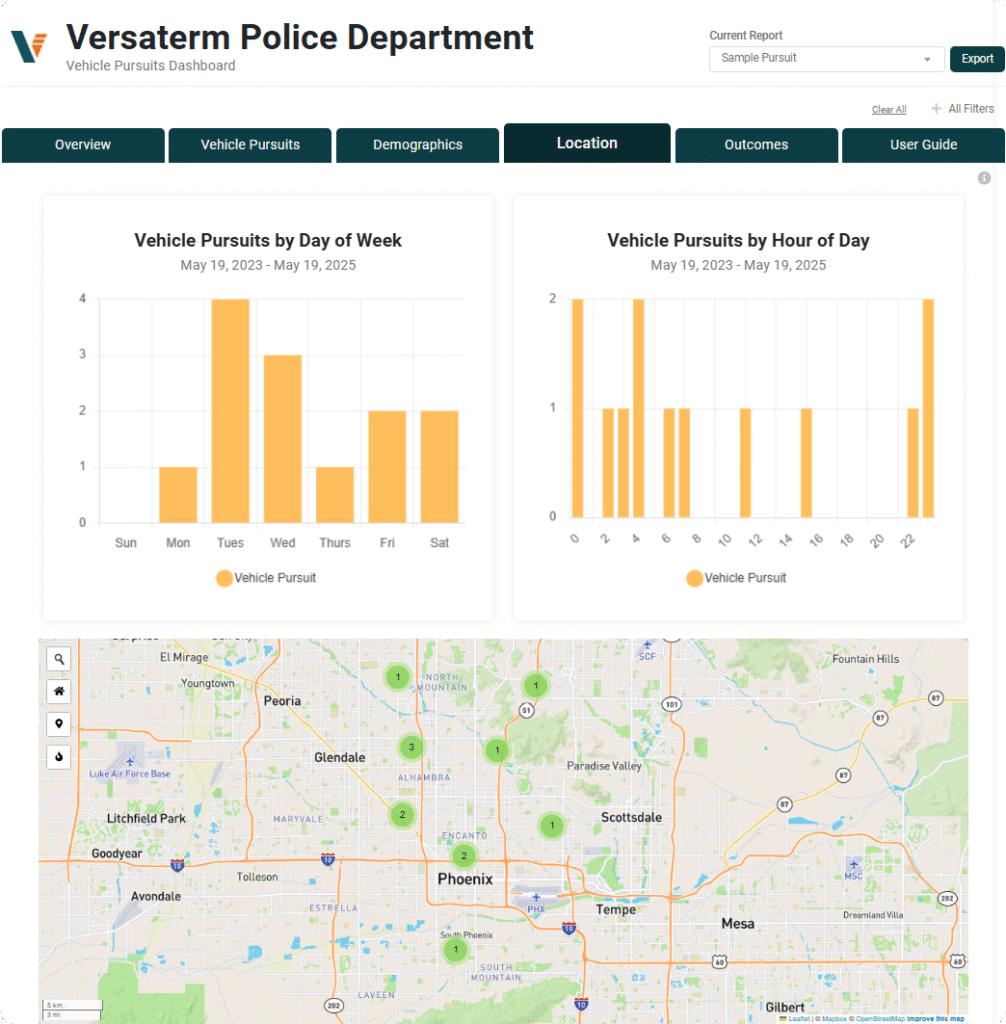The image size is (1006, 1024).
Task: Click the Clear All link
Action: (888, 109)
